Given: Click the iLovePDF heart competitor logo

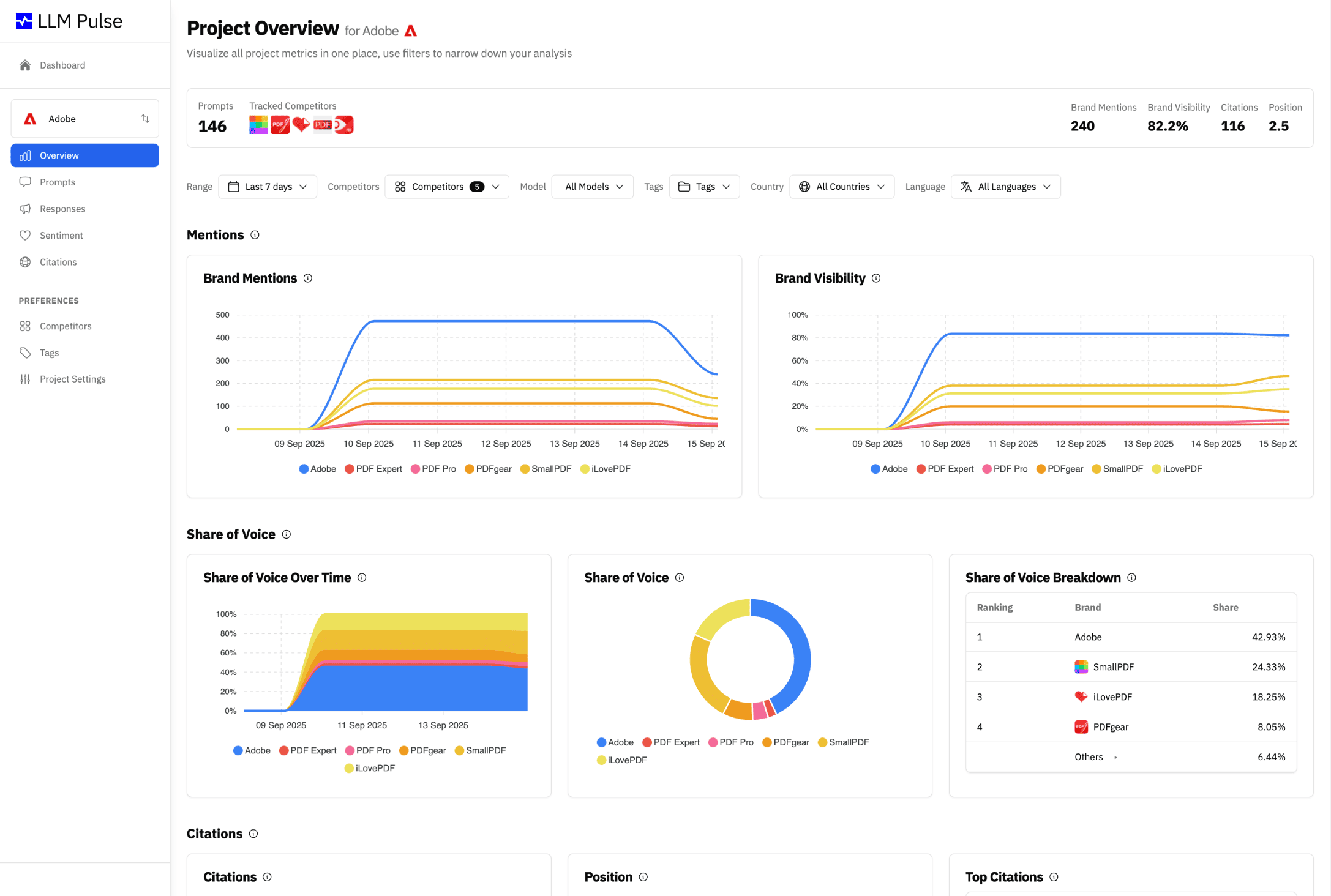Looking at the screenshot, I should point(301,125).
